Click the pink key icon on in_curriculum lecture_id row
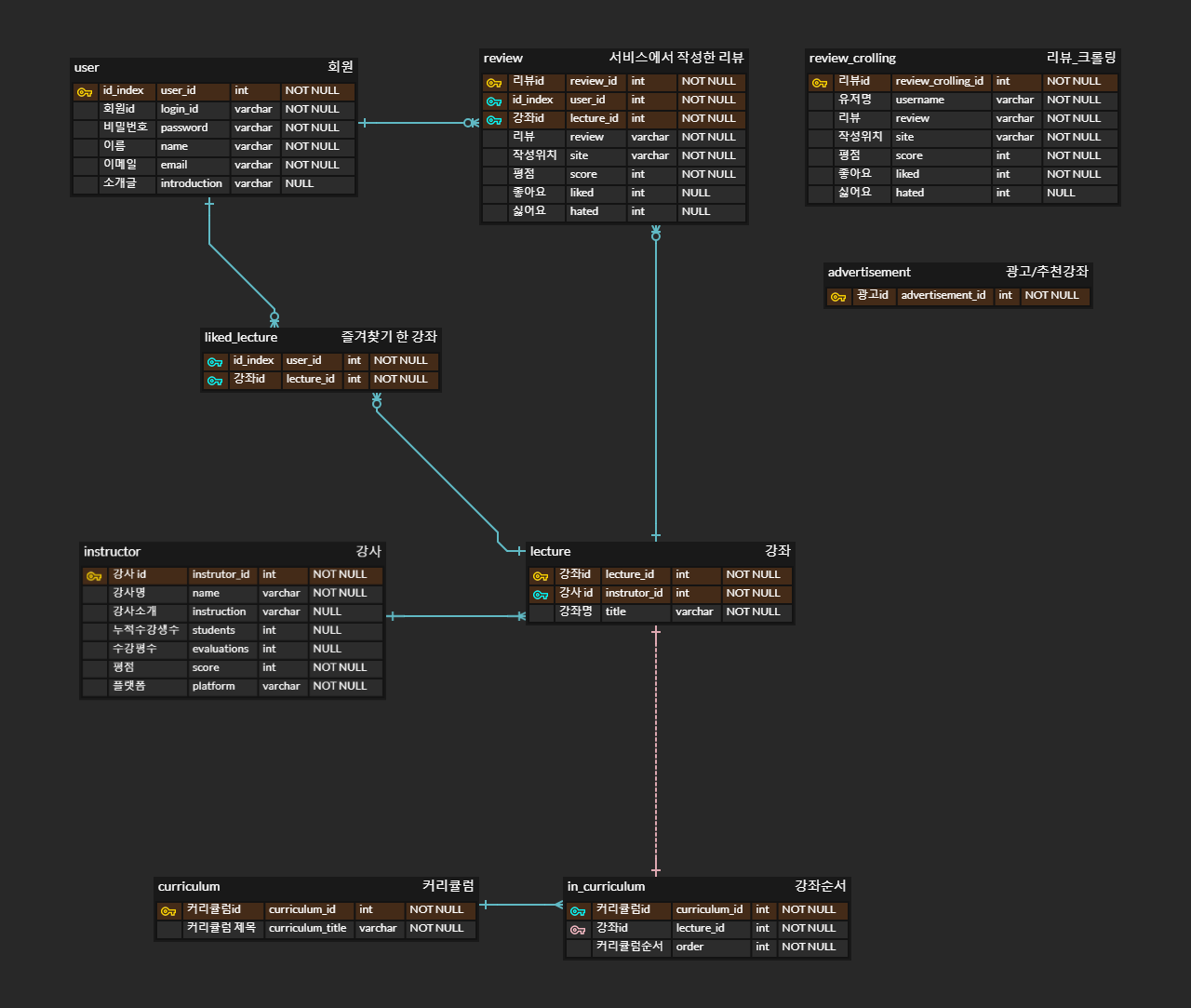Screen dimensions: 1191x1008 click(x=578, y=930)
